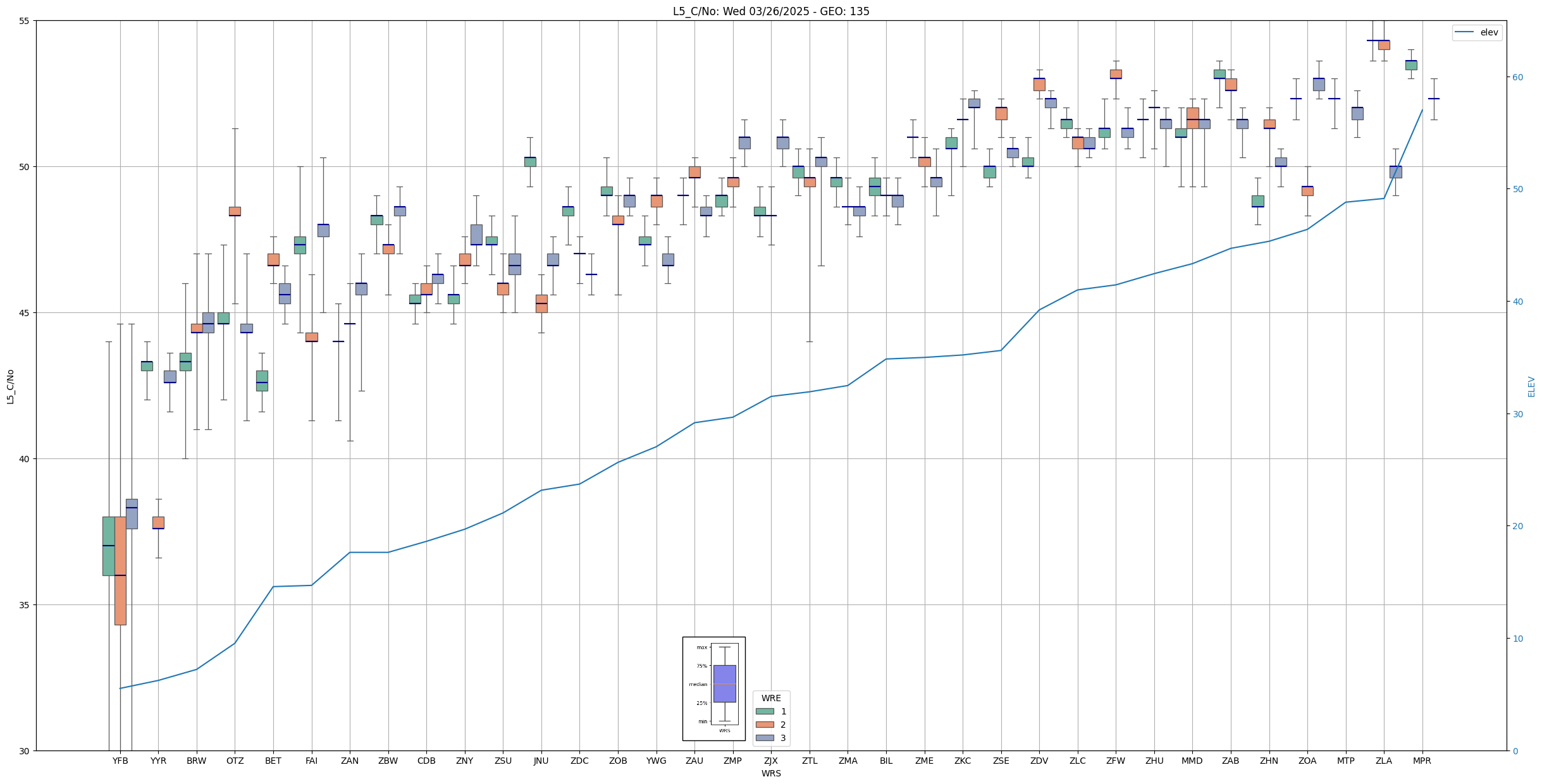Viewport: 1542px width, 784px height.
Task: Click the YFB station label on x-axis
Action: [x=120, y=761]
